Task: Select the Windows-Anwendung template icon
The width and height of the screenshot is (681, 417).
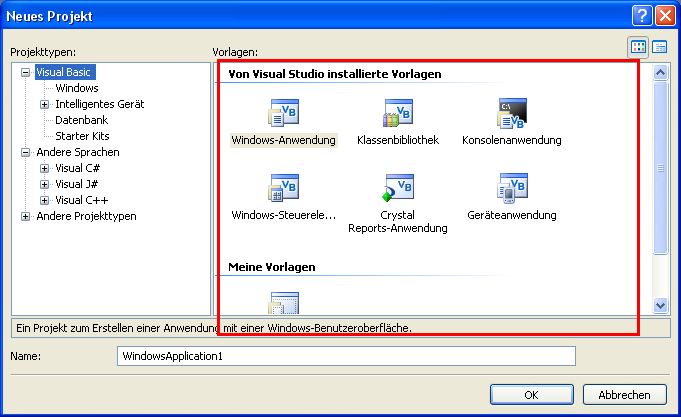Action: 284,113
